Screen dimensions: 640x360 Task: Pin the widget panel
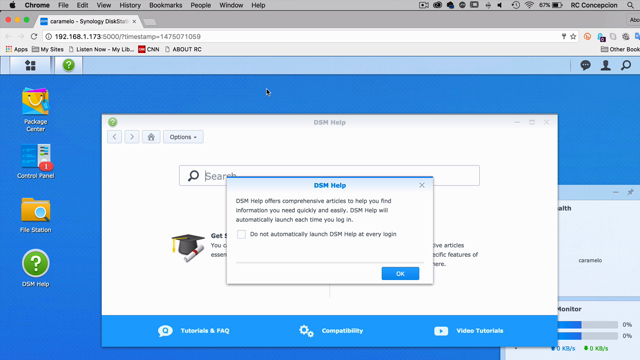[x=630, y=192]
